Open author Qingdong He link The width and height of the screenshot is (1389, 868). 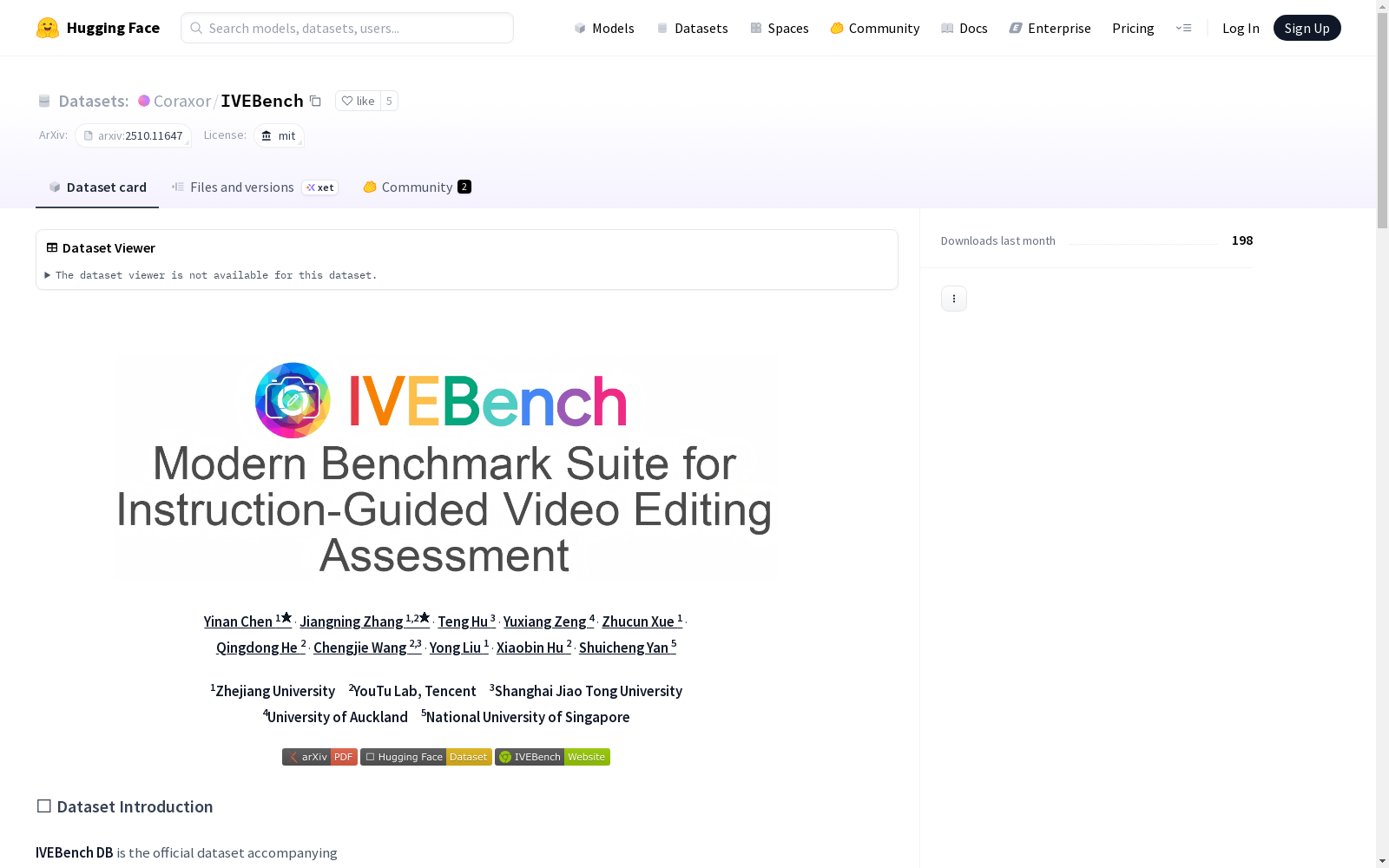click(260, 648)
